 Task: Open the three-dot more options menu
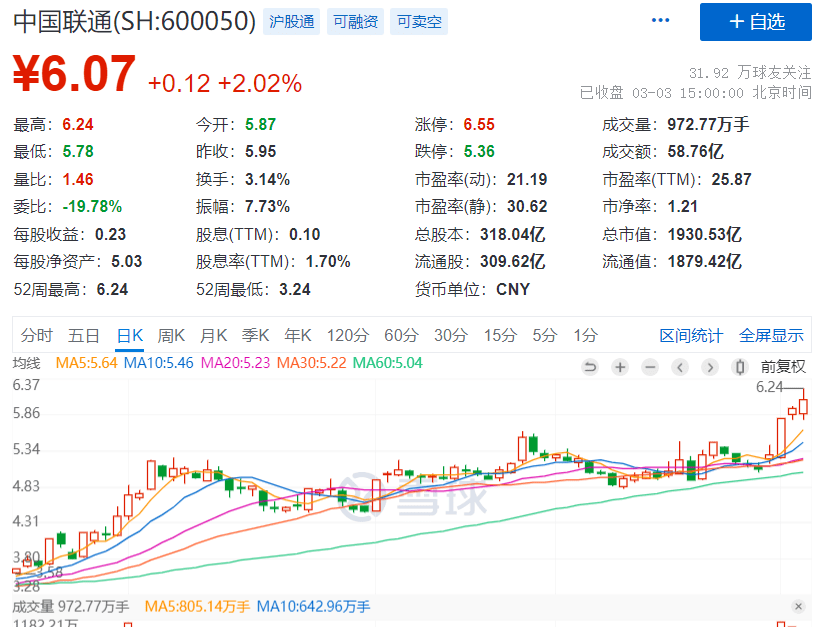point(661,21)
